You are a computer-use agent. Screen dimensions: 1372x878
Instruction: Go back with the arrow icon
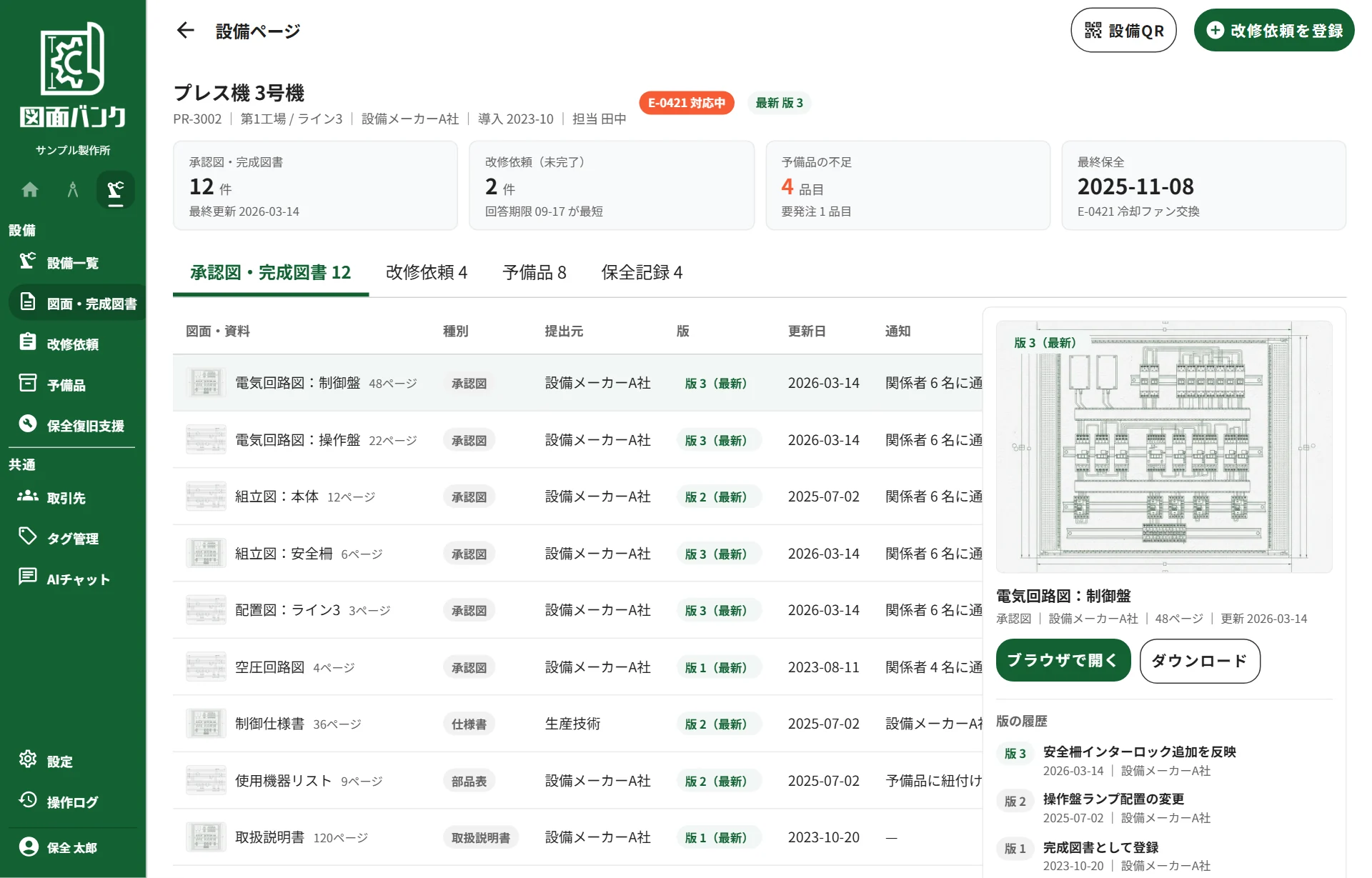(186, 31)
